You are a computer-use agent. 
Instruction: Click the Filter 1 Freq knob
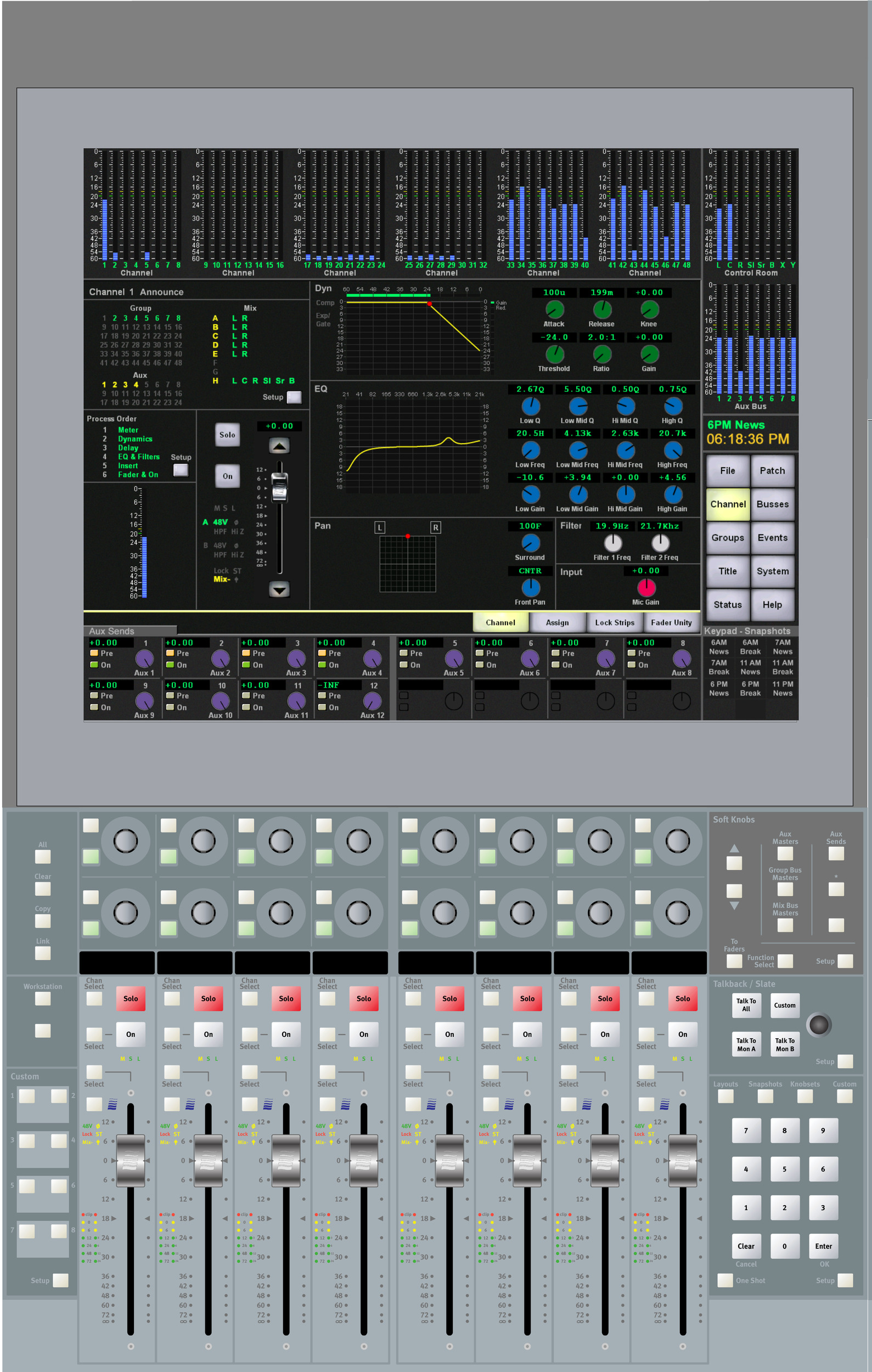click(x=613, y=543)
